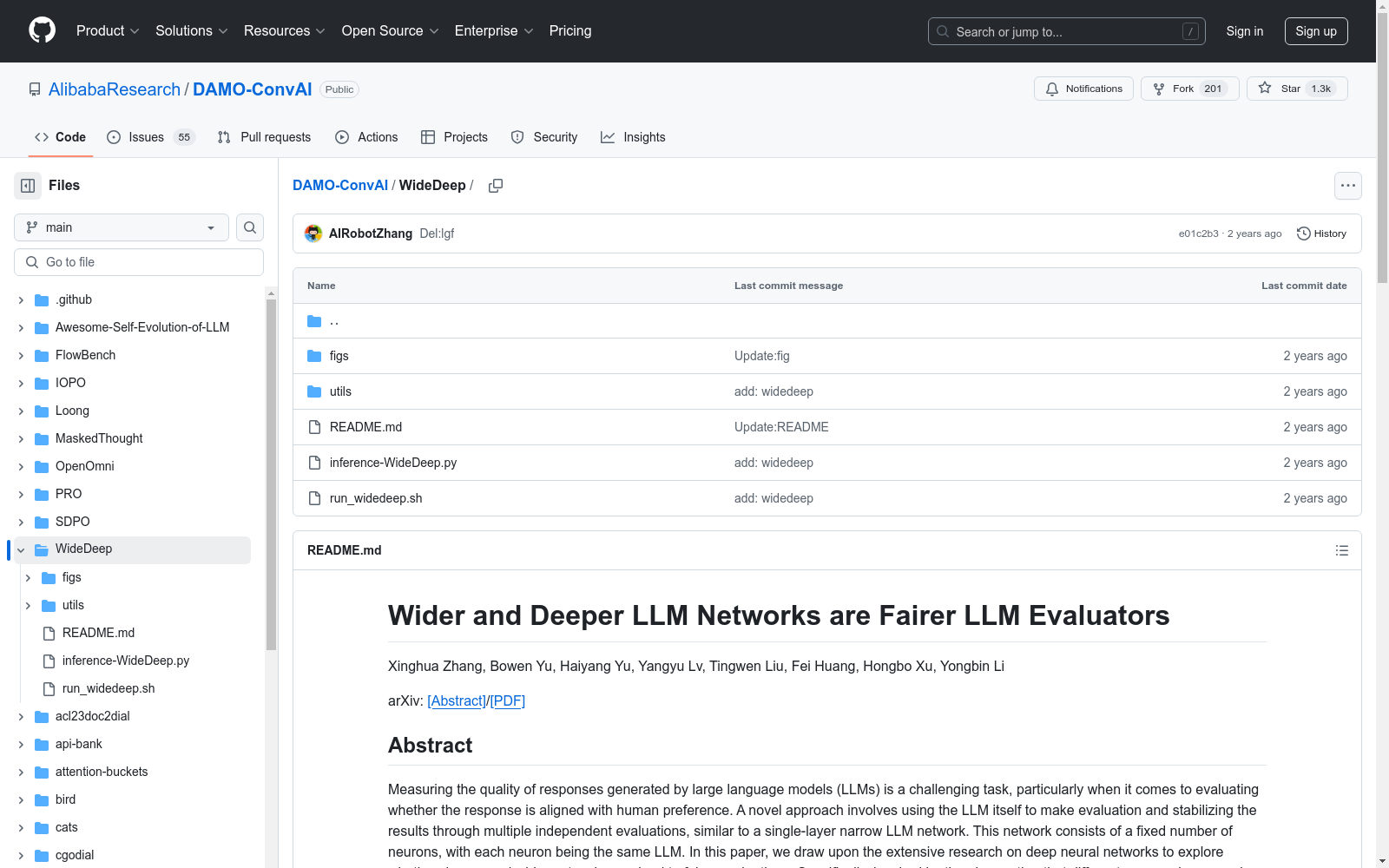Open the AlibabaResearch owner link
Viewport: 1389px width, 868px height.
(115, 89)
